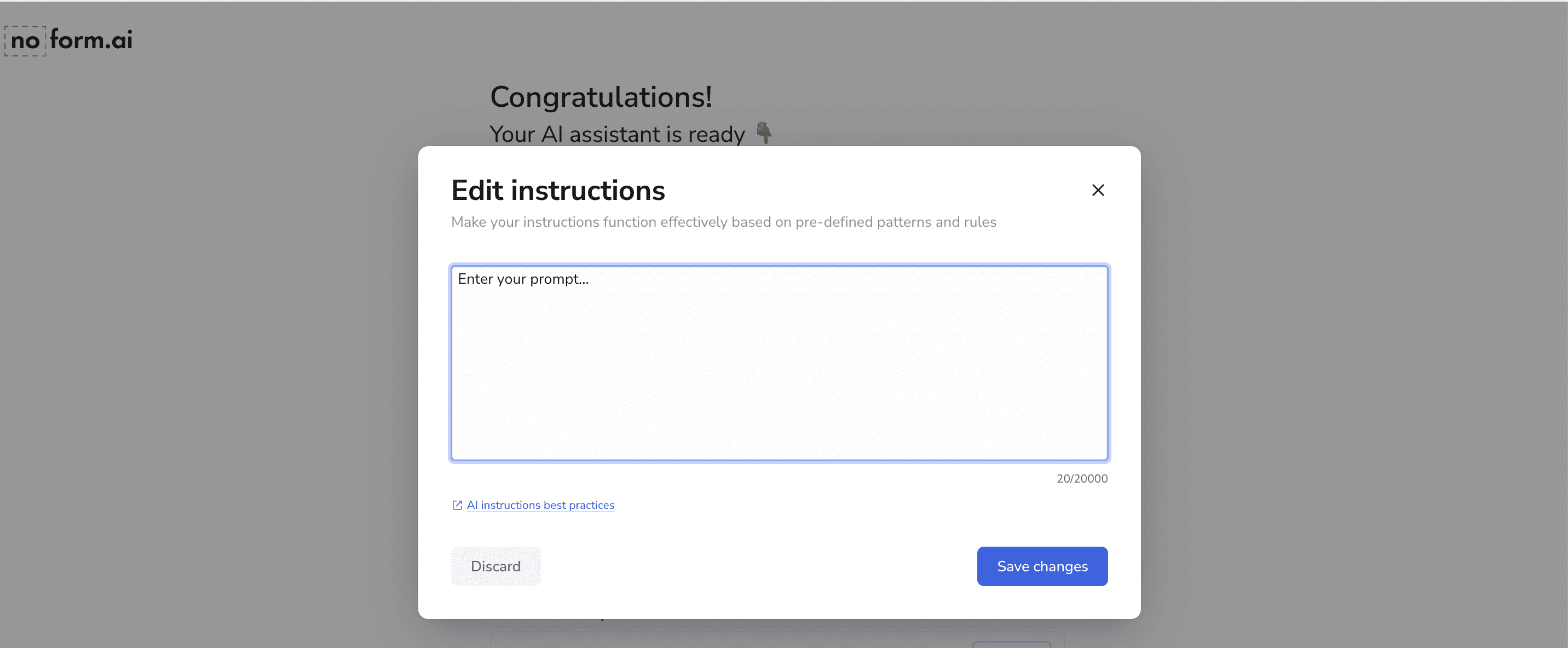Click the blank bottom area of the prompt box
1568x648 pixels.
click(779, 426)
